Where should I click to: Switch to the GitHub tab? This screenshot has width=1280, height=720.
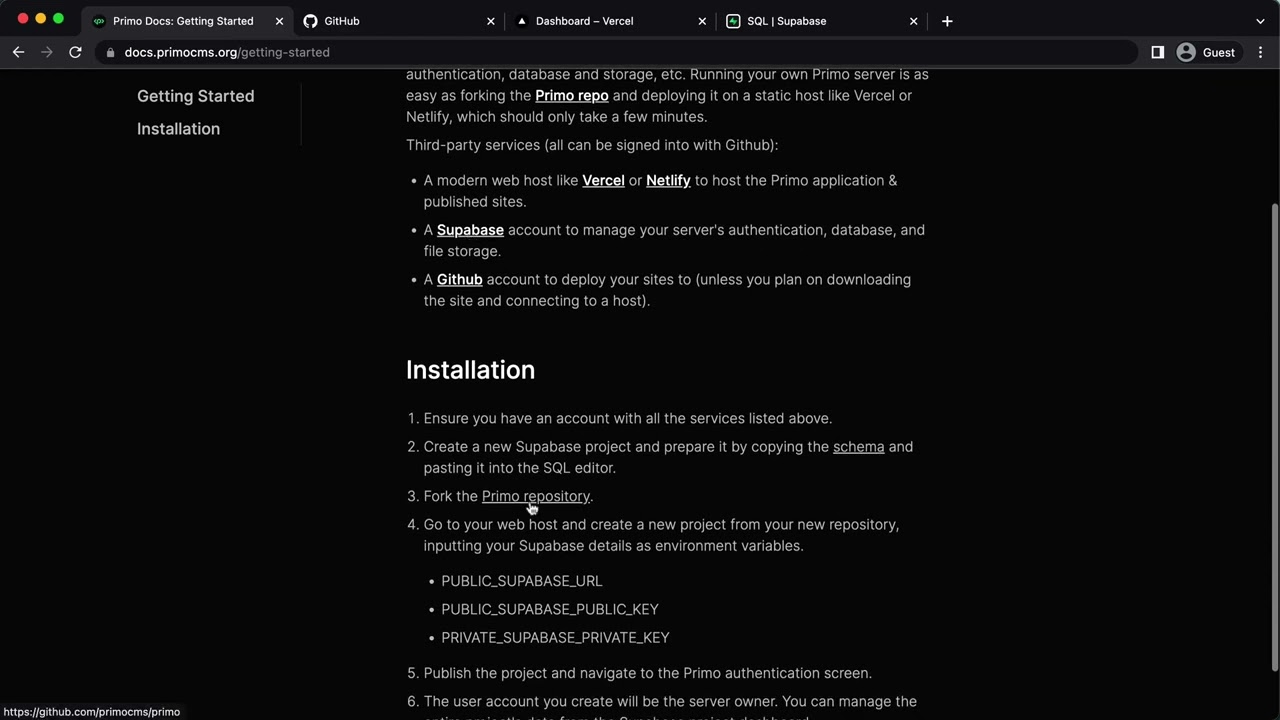pyautogui.click(x=400, y=21)
